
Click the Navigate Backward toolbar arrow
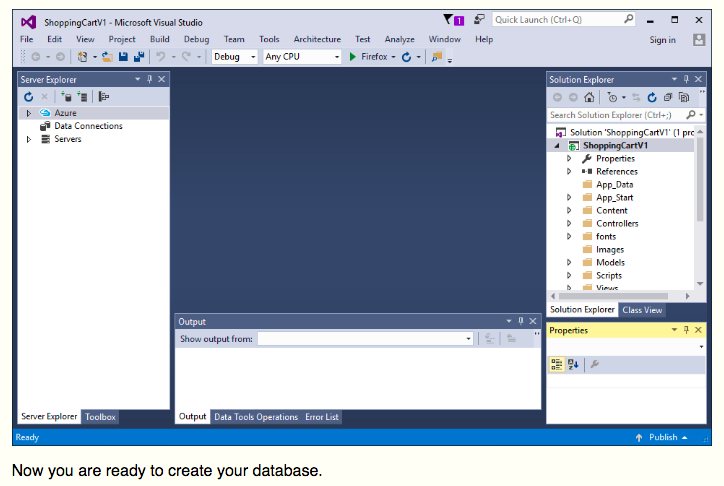coord(36,57)
